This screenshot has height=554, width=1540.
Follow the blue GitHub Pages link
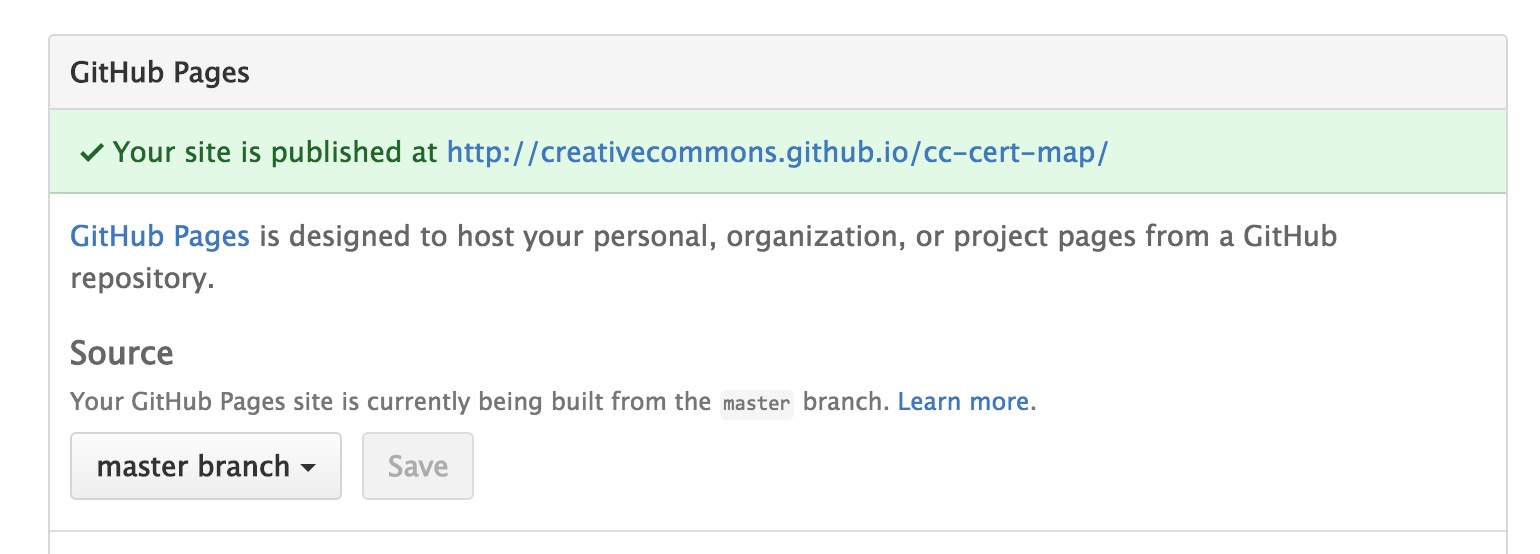(x=160, y=237)
